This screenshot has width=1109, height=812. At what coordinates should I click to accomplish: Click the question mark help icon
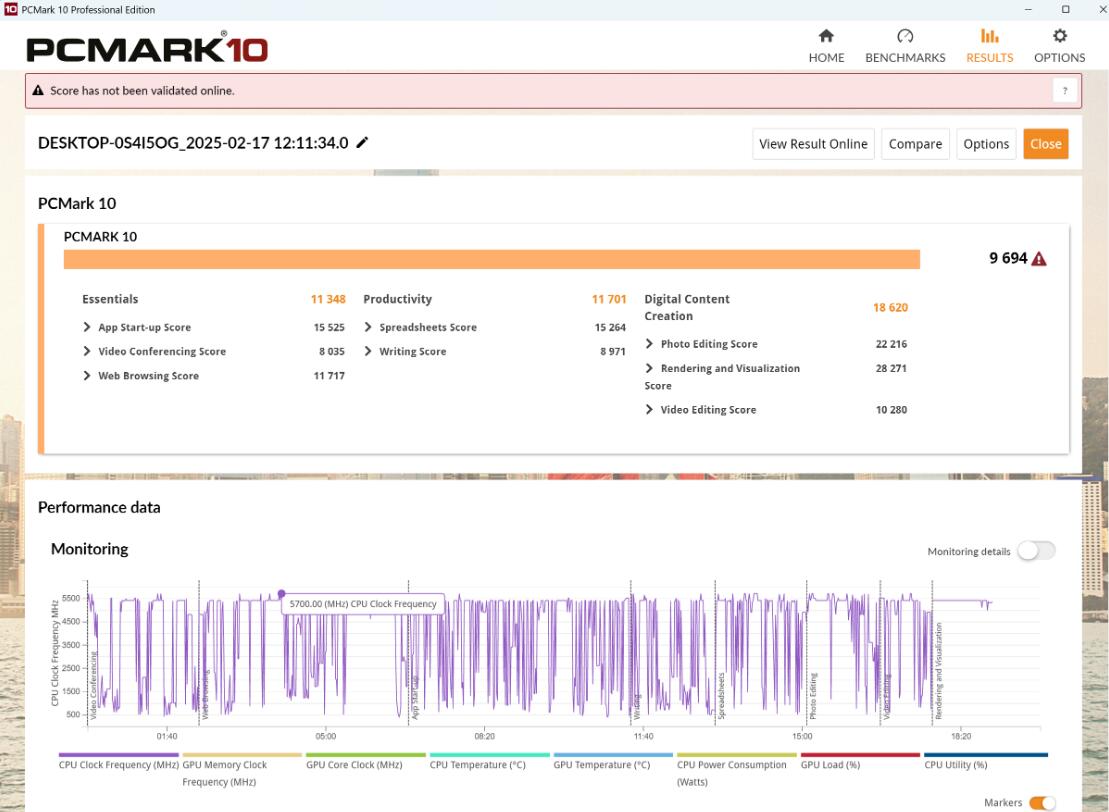click(x=1065, y=91)
